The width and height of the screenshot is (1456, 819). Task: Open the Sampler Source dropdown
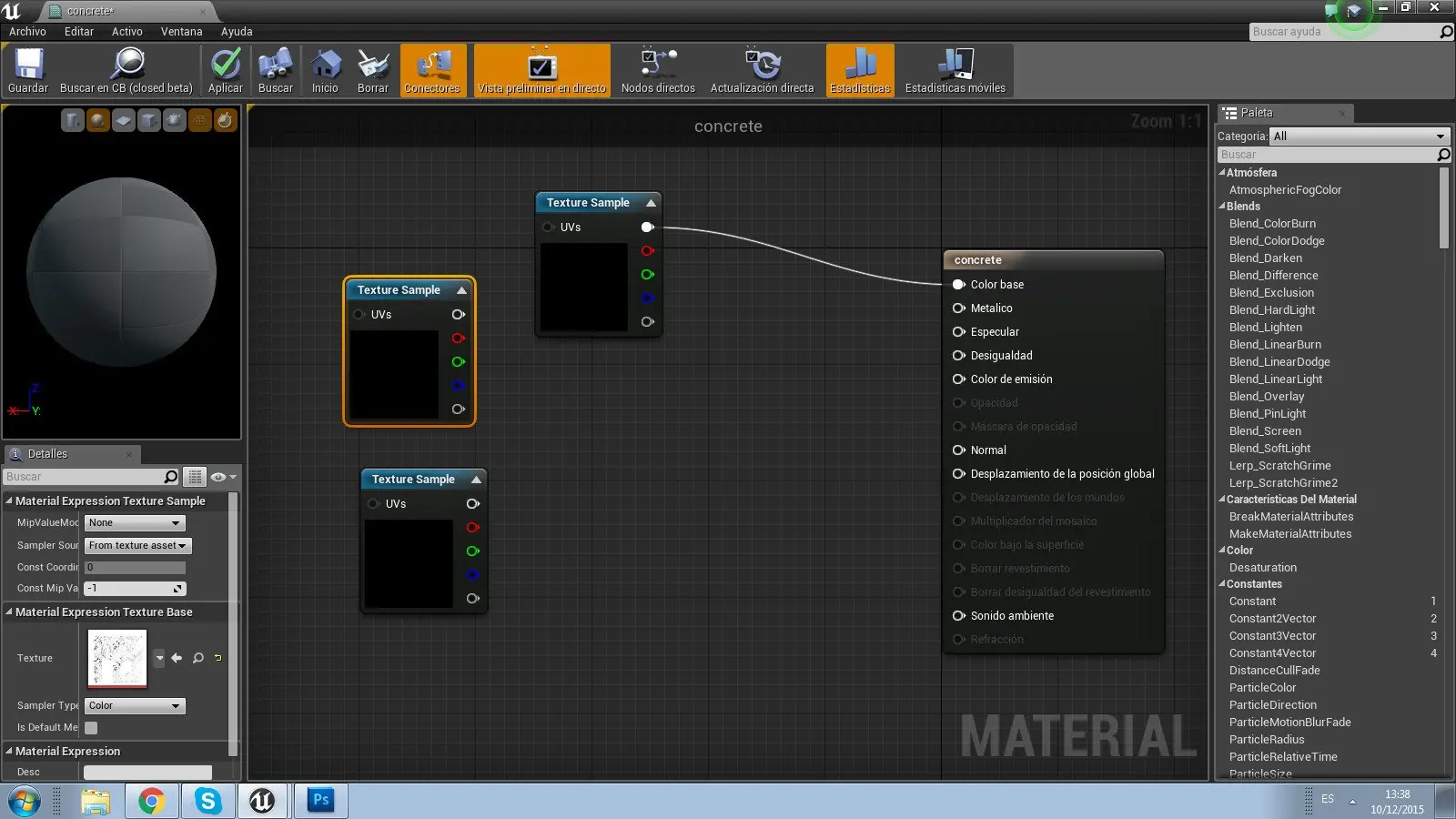(138, 546)
